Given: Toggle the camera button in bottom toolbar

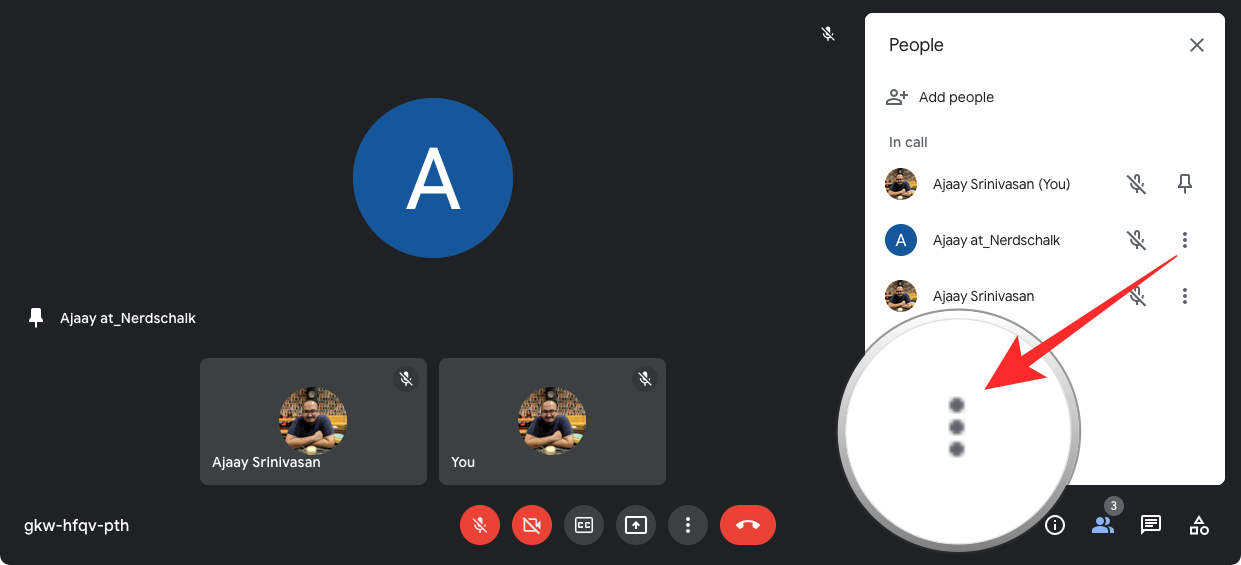Looking at the screenshot, I should tap(532, 525).
